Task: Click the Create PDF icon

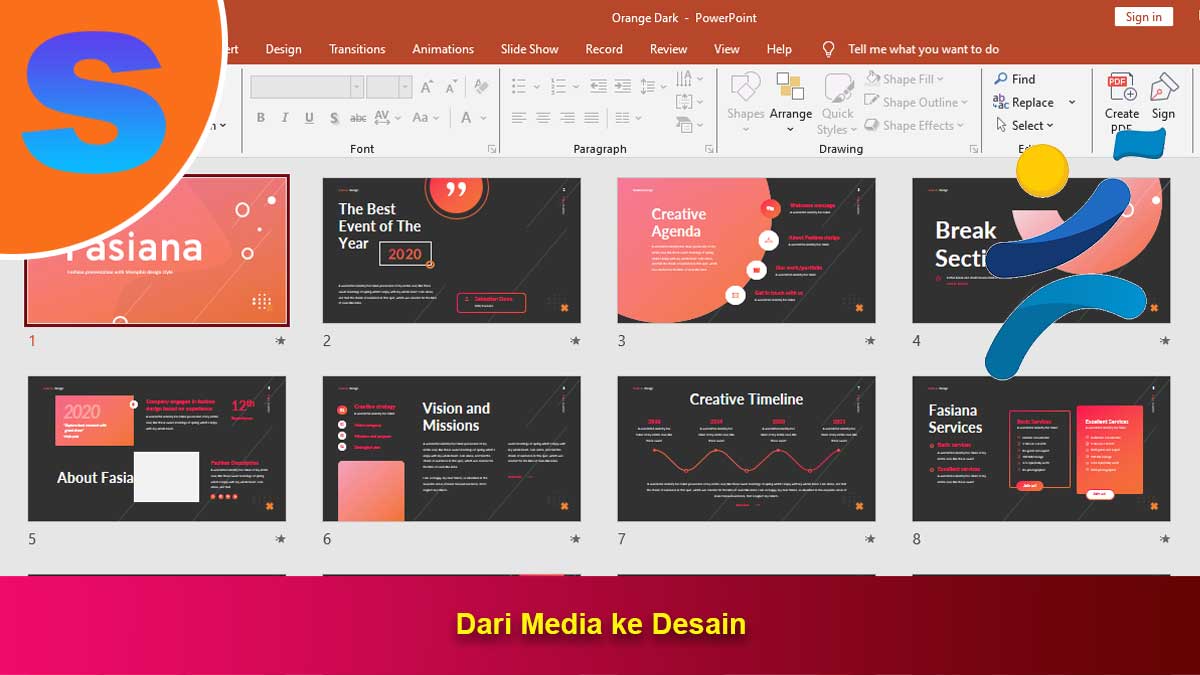Action: click(x=1121, y=87)
